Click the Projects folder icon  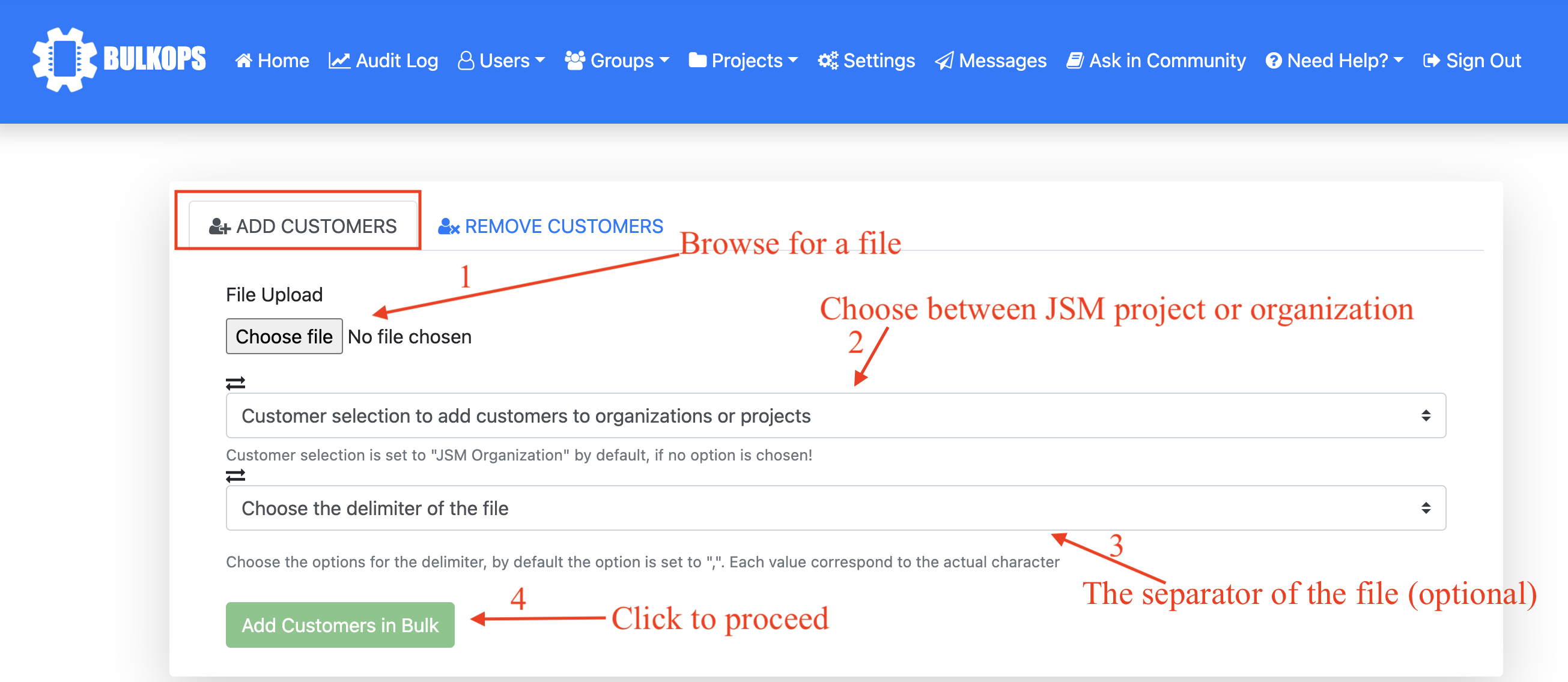point(697,60)
